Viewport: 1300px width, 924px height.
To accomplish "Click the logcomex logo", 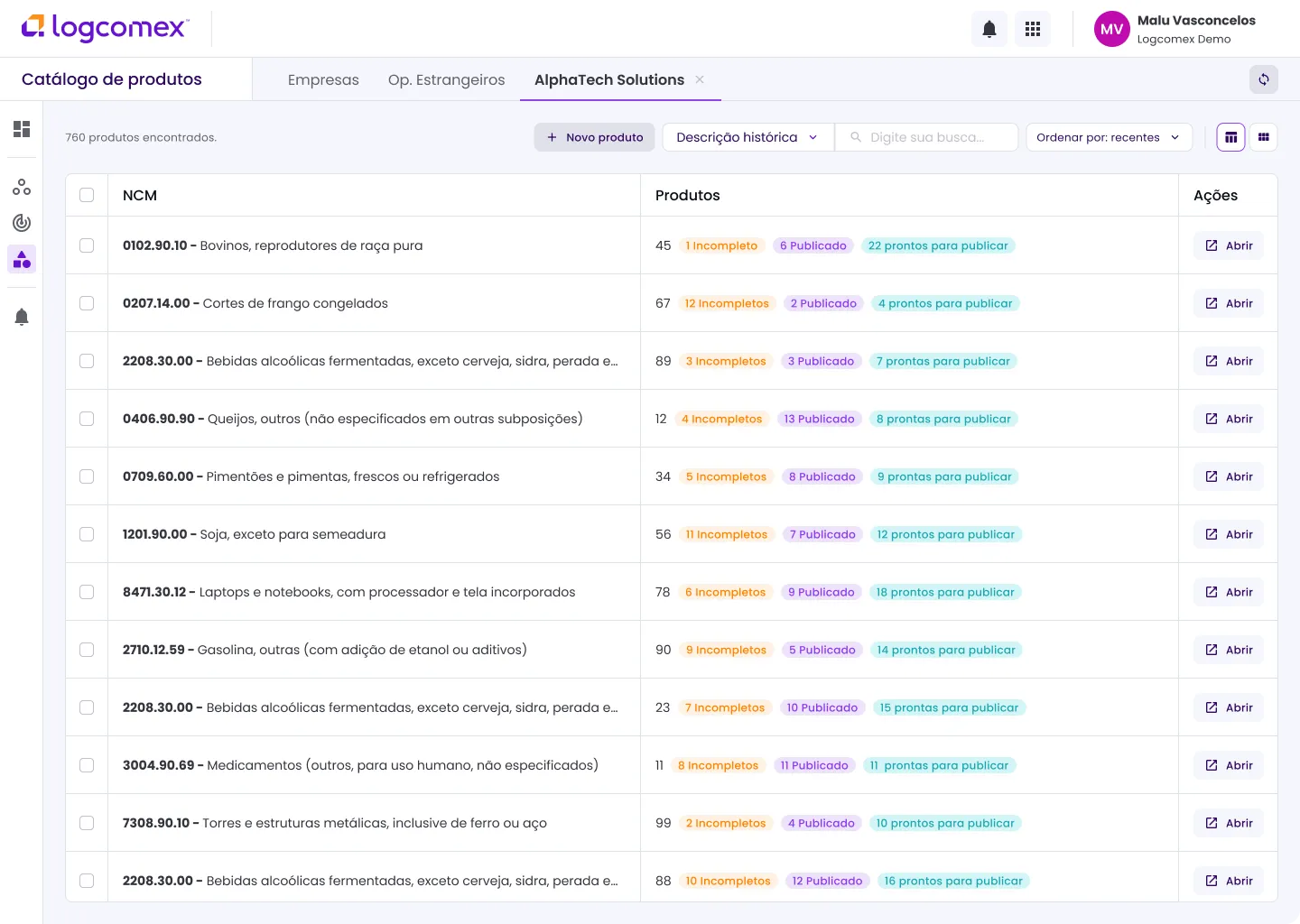I will click(x=105, y=28).
